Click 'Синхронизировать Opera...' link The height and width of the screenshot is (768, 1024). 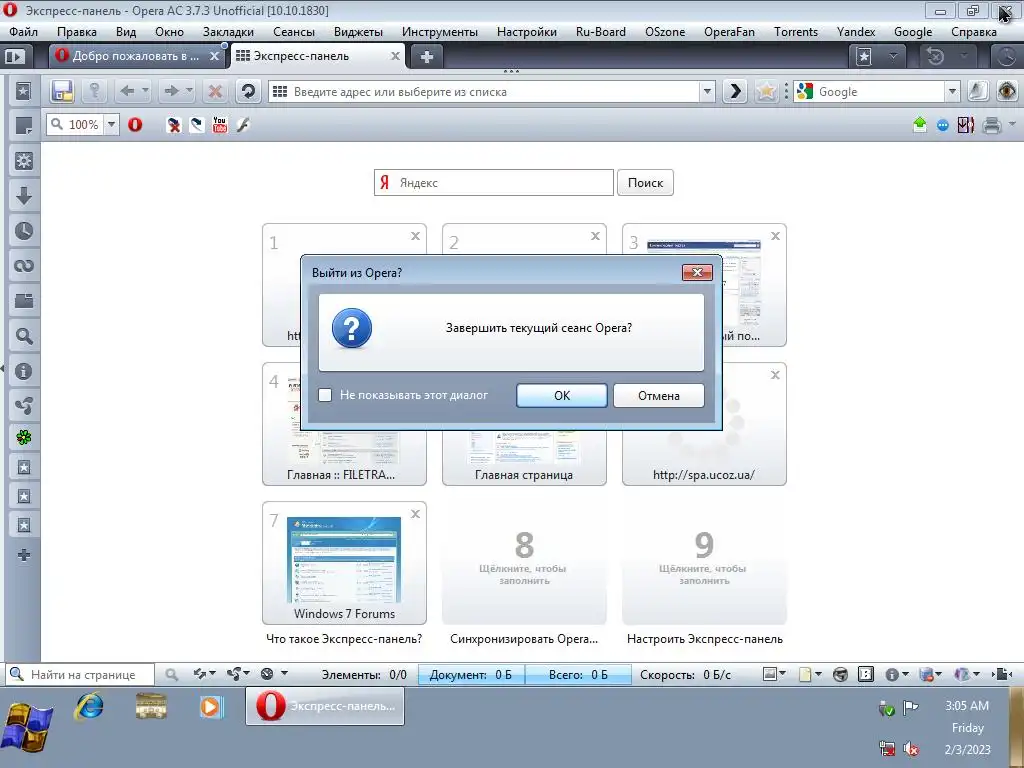[524, 639]
